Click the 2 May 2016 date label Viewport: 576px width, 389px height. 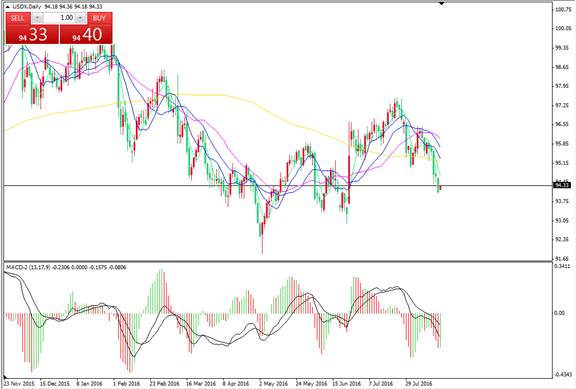[x=273, y=384]
